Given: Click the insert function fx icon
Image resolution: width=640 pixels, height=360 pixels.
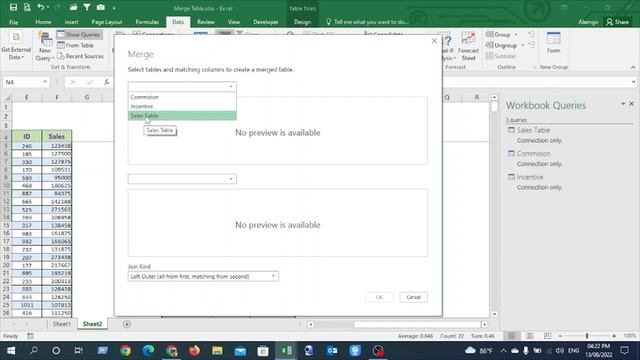Looking at the screenshot, I should [107, 82].
